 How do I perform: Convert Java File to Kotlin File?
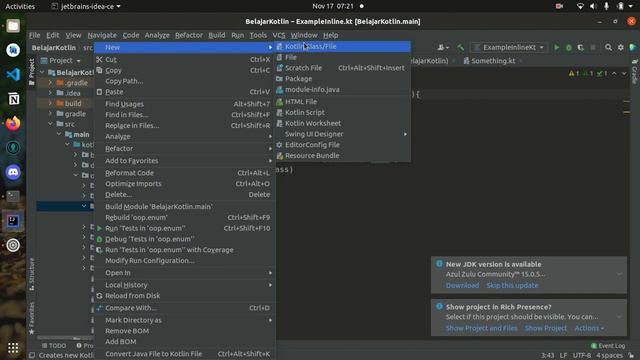184,354
